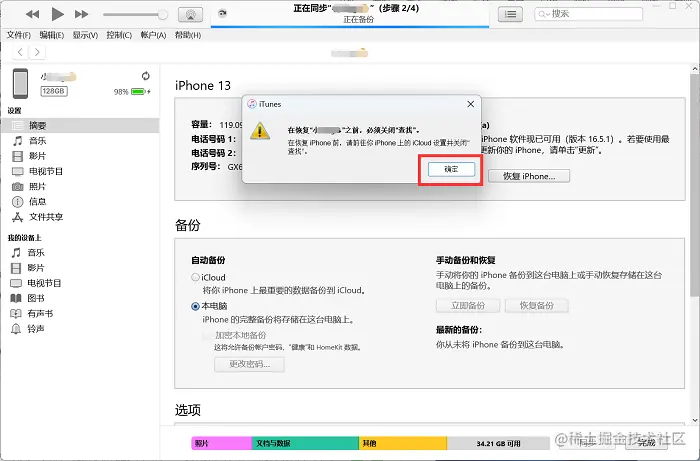
Task: Click the vertical scrollbar thumb
Action: pyautogui.click(x=695, y=185)
